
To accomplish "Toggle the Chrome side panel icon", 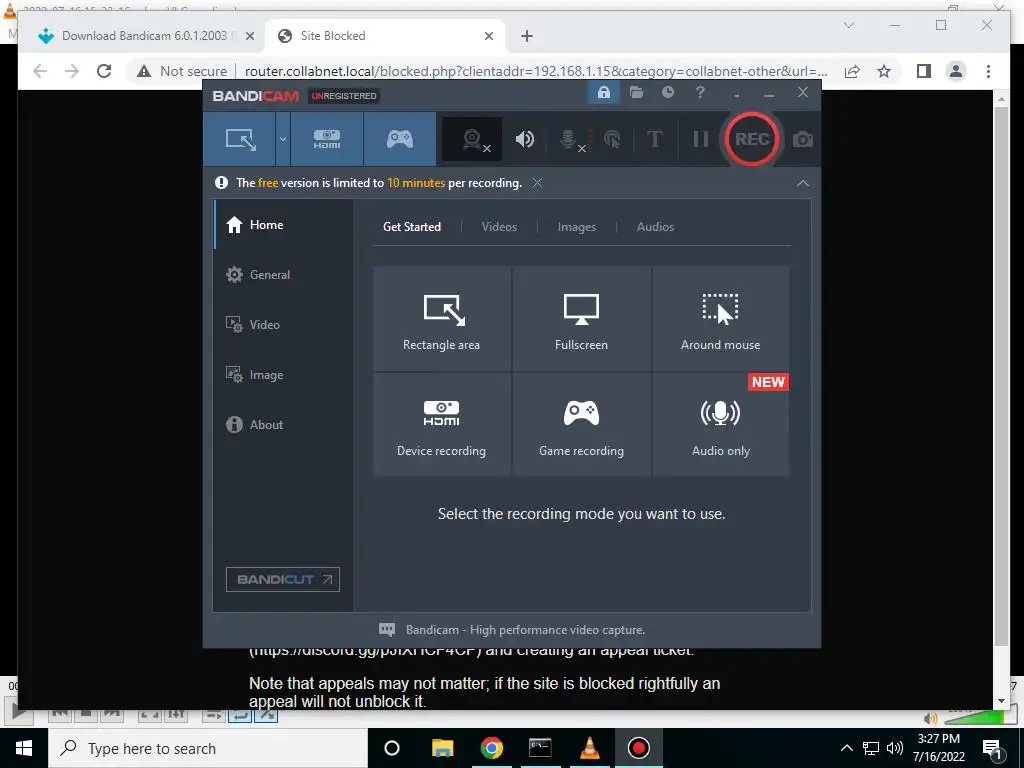I will click(923, 71).
